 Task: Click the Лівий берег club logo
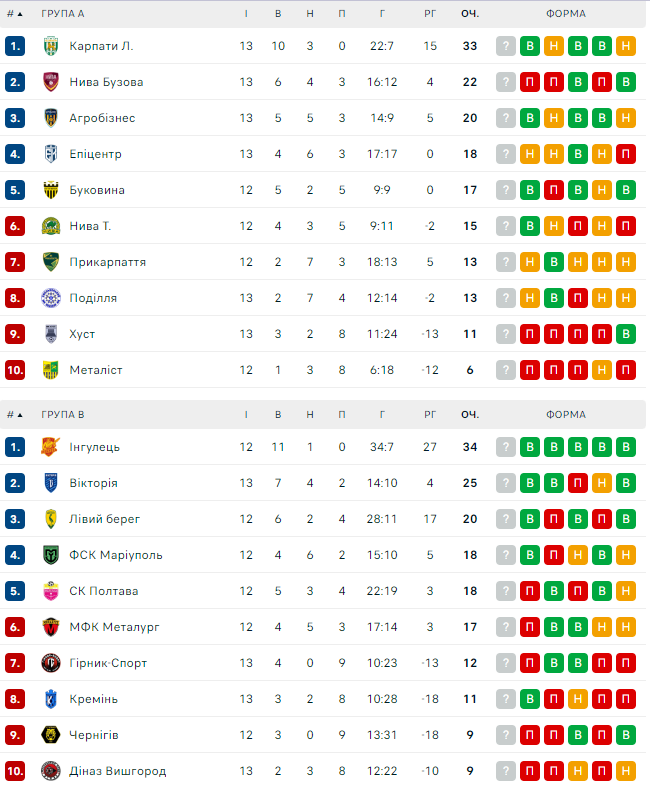pyautogui.click(x=51, y=519)
